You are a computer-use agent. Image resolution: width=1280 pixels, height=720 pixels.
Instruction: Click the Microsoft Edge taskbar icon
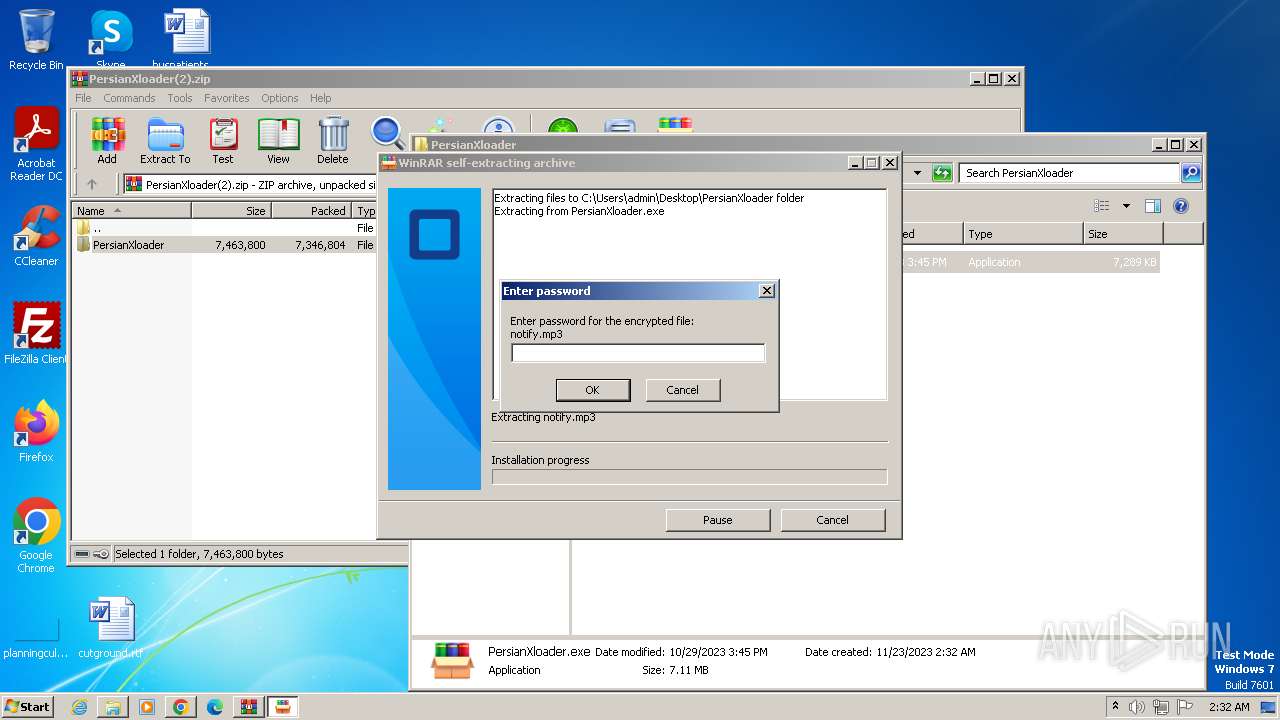(215, 707)
